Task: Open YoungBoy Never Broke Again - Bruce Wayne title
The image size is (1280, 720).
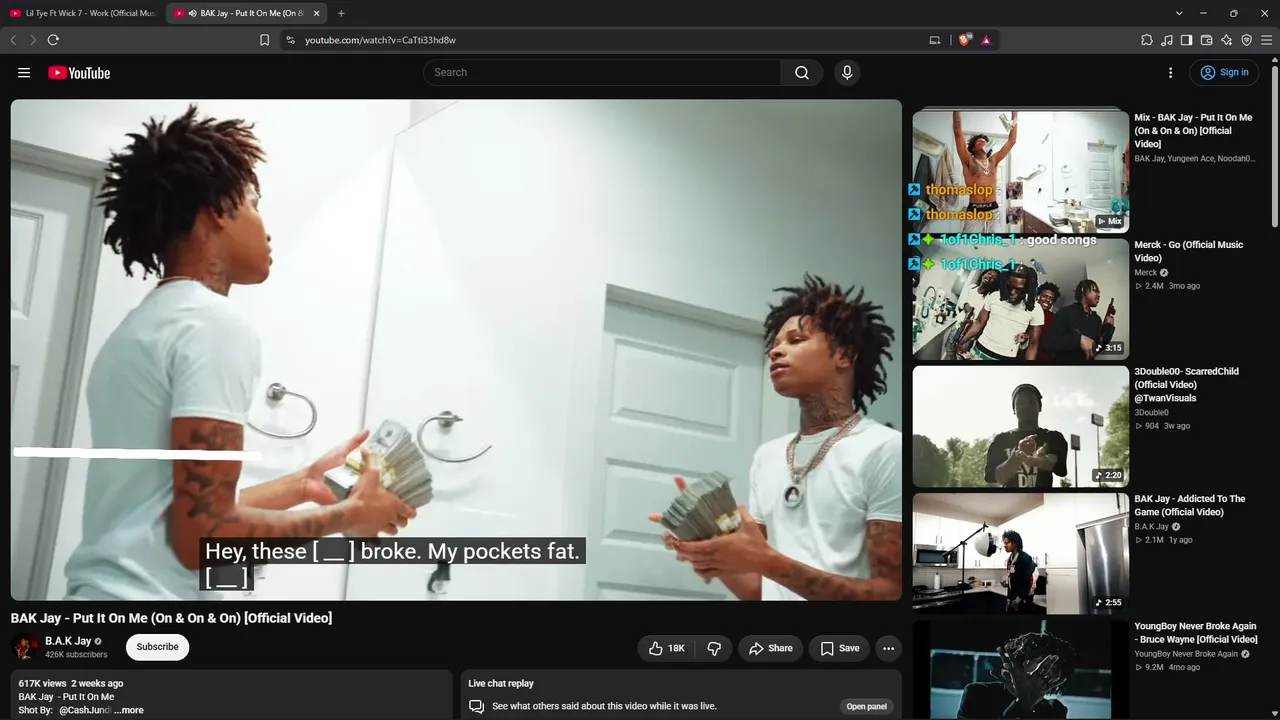Action: (x=1196, y=633)
